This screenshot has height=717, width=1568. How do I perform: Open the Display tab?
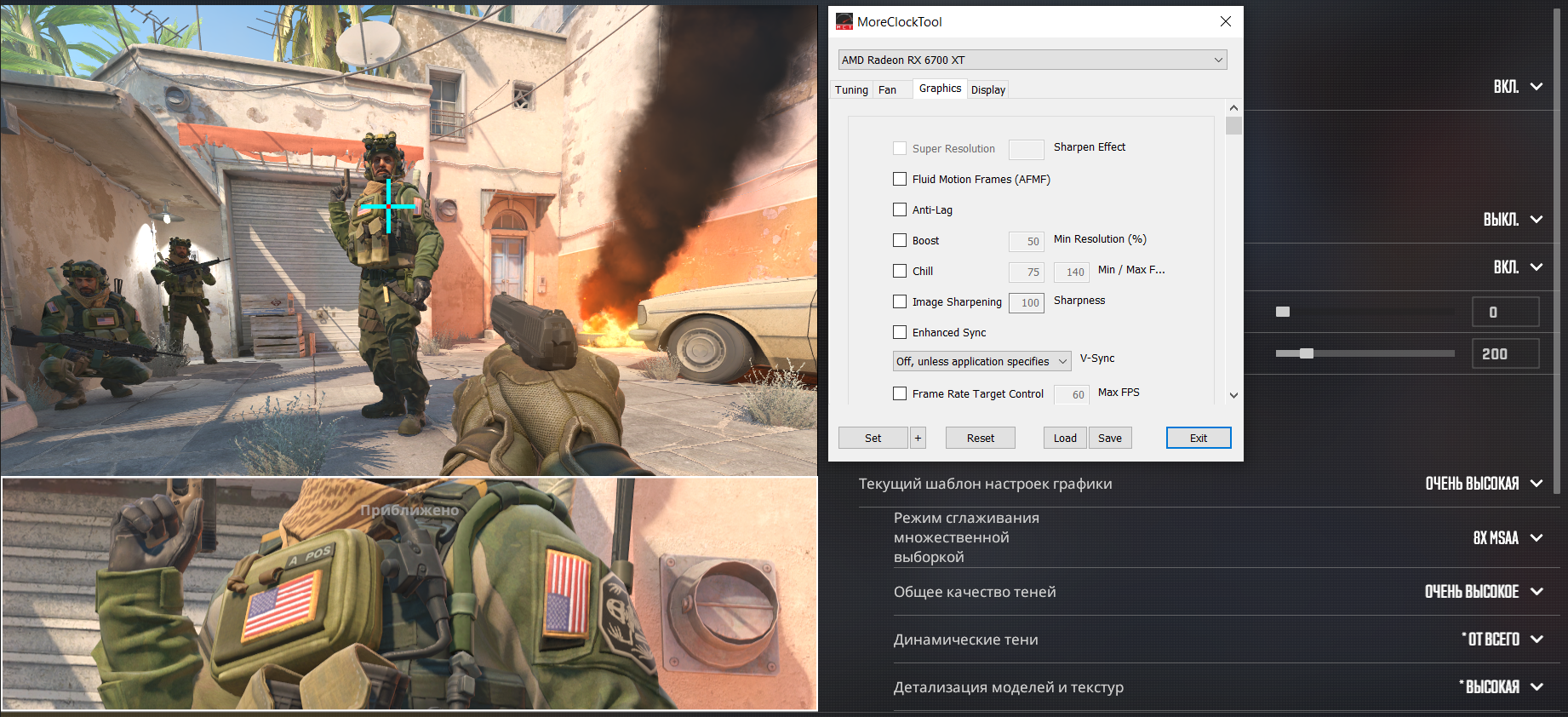[x=987, y=89]
